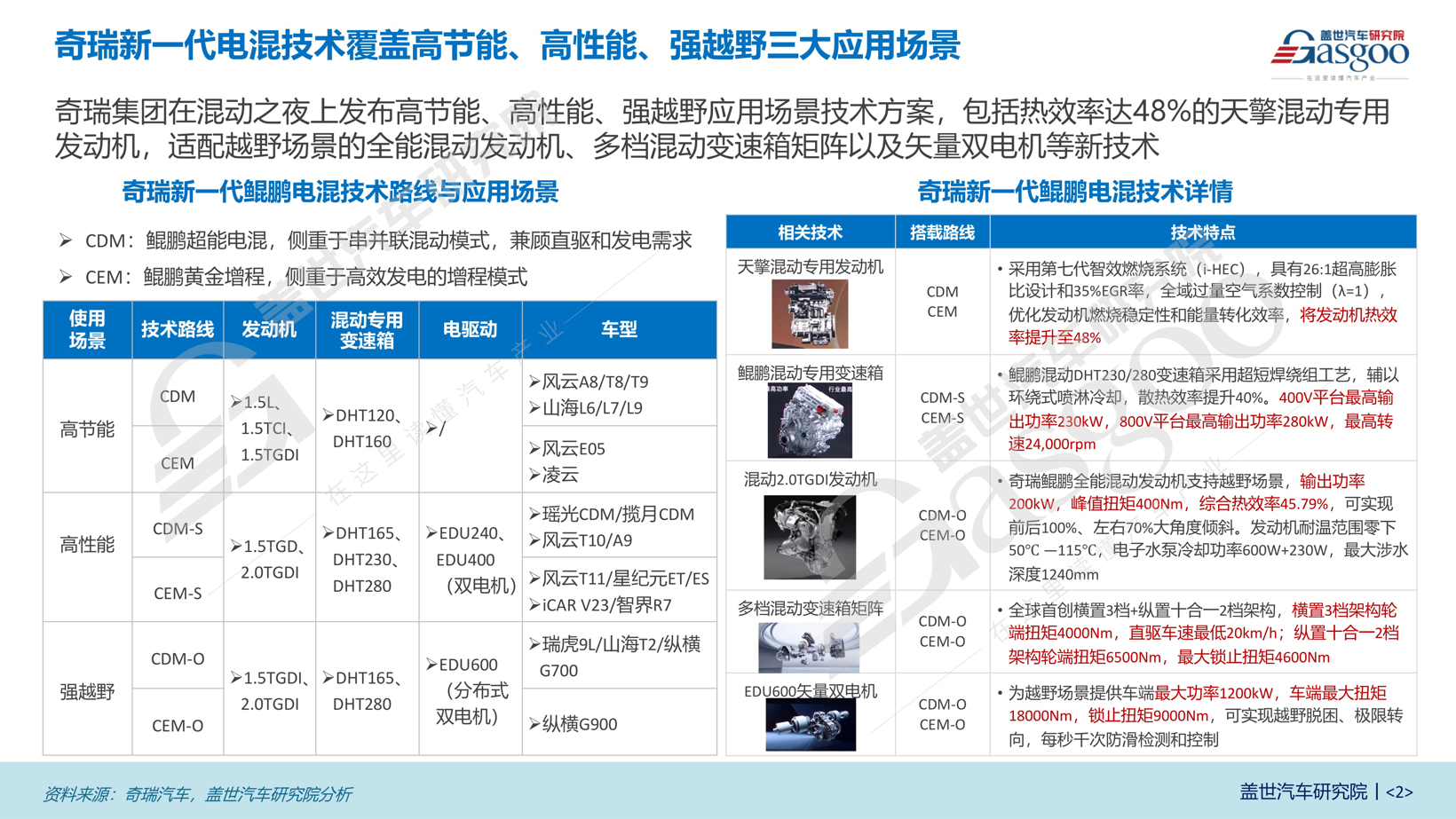Screen dimensions: 1456x819
Task: Click the 技术特点 header cell
Action: coord(1203,232)
